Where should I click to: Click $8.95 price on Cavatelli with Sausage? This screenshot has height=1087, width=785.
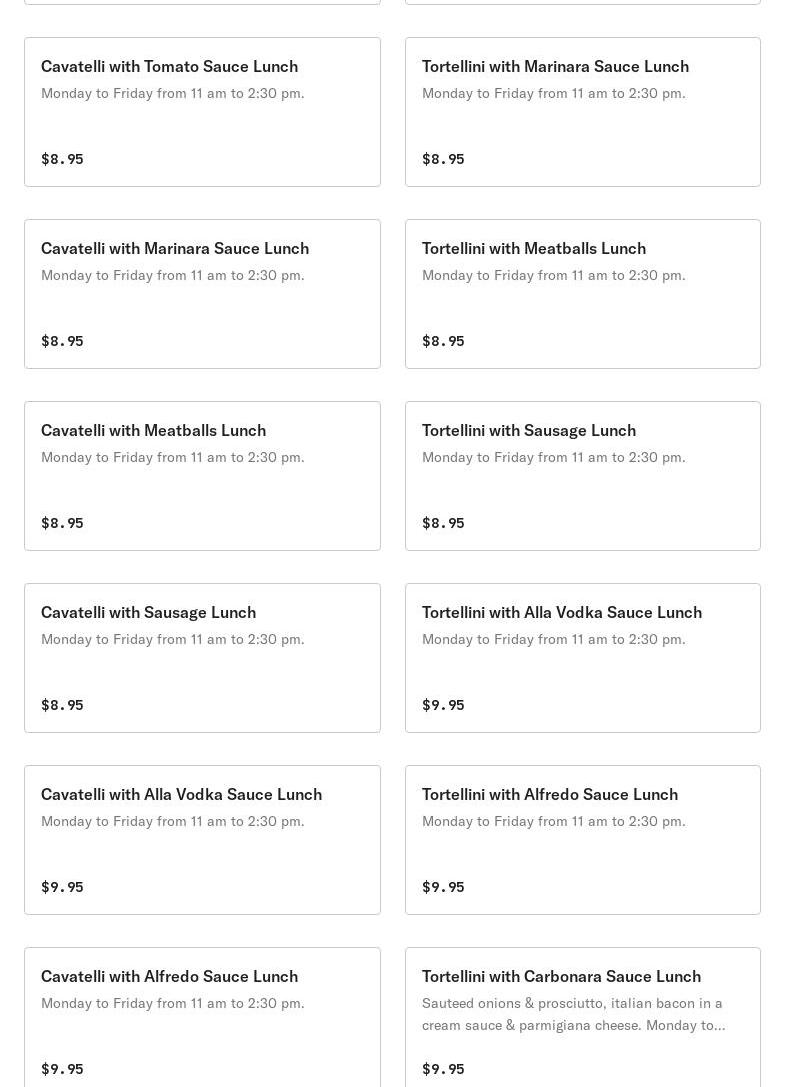pyautogui.click(x=62, y=705)
